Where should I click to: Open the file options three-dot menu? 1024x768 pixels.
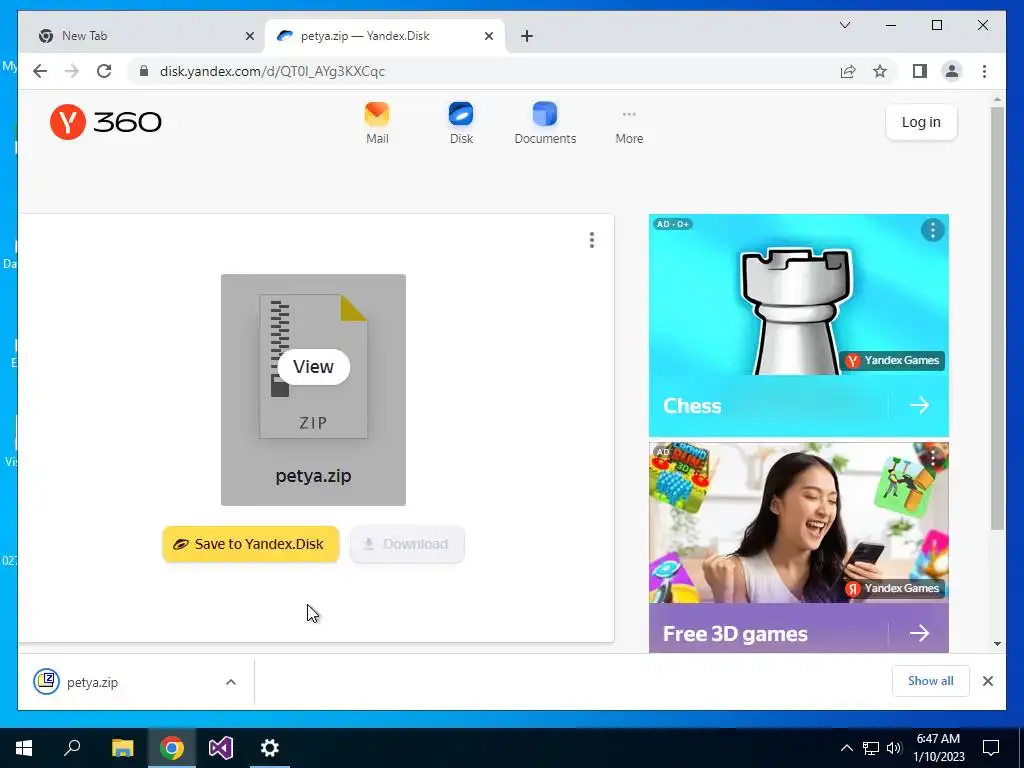pos(592,240)
